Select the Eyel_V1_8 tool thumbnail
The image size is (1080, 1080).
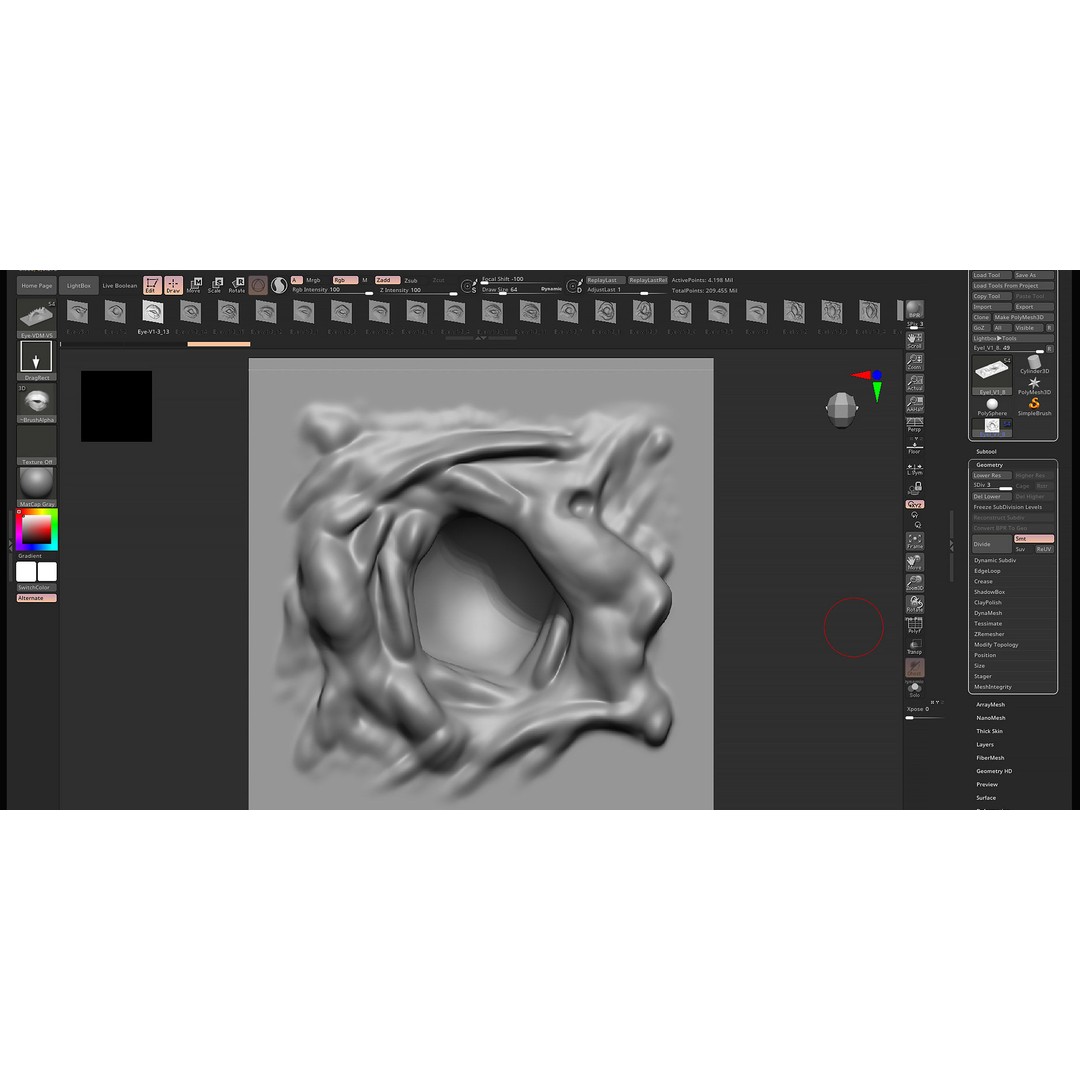992,374
